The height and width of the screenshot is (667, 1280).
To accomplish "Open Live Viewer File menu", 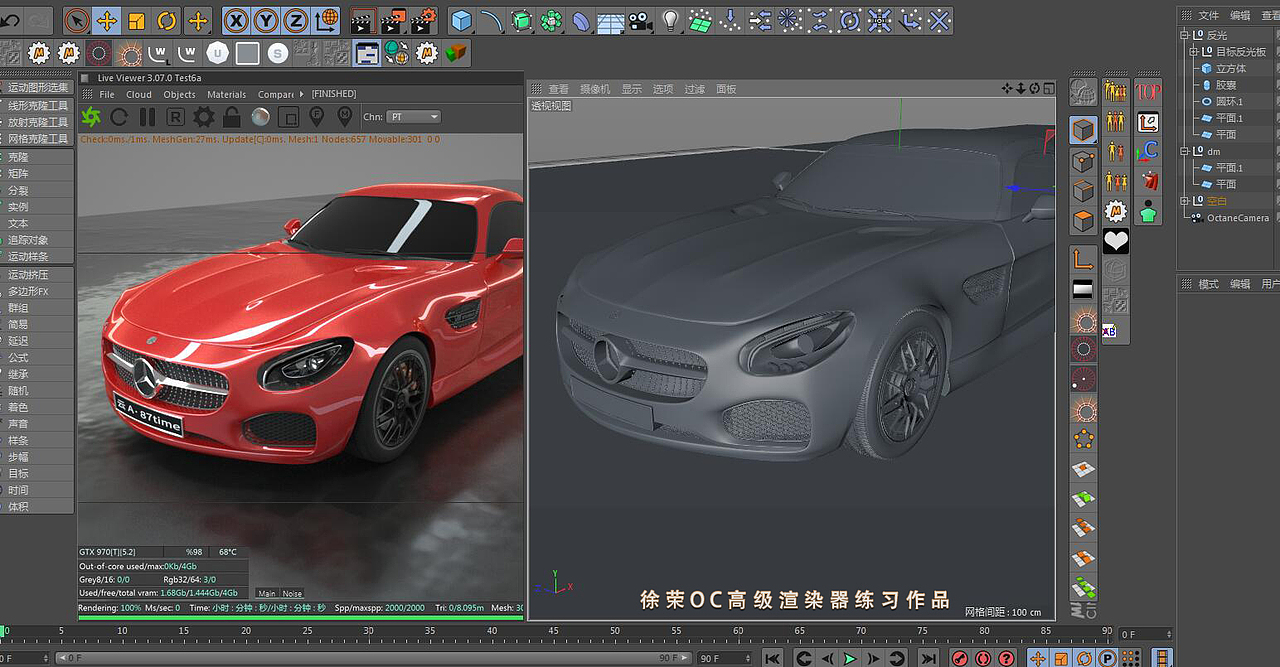I will tap(107, 94).
